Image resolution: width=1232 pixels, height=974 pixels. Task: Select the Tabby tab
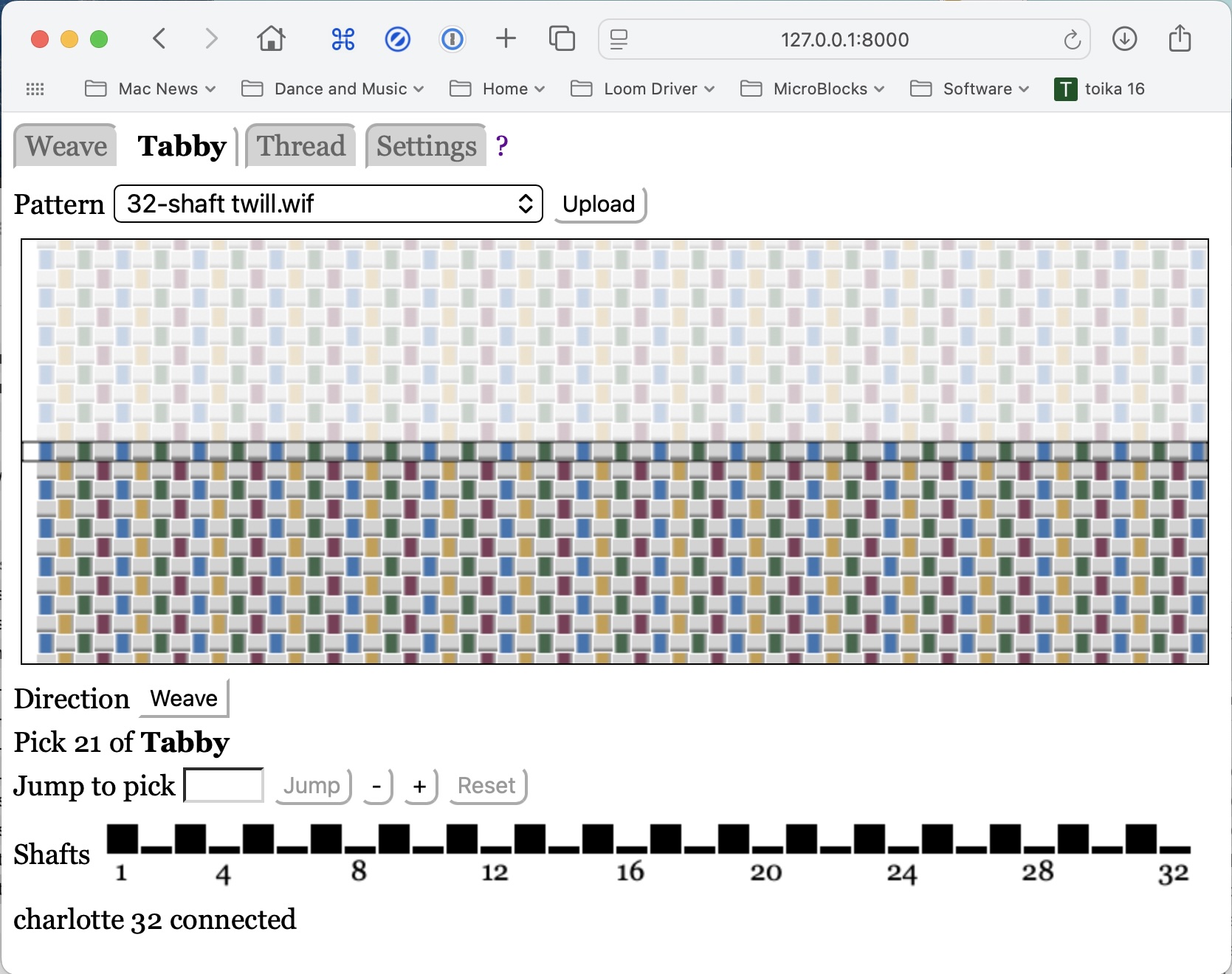(182, 146)
